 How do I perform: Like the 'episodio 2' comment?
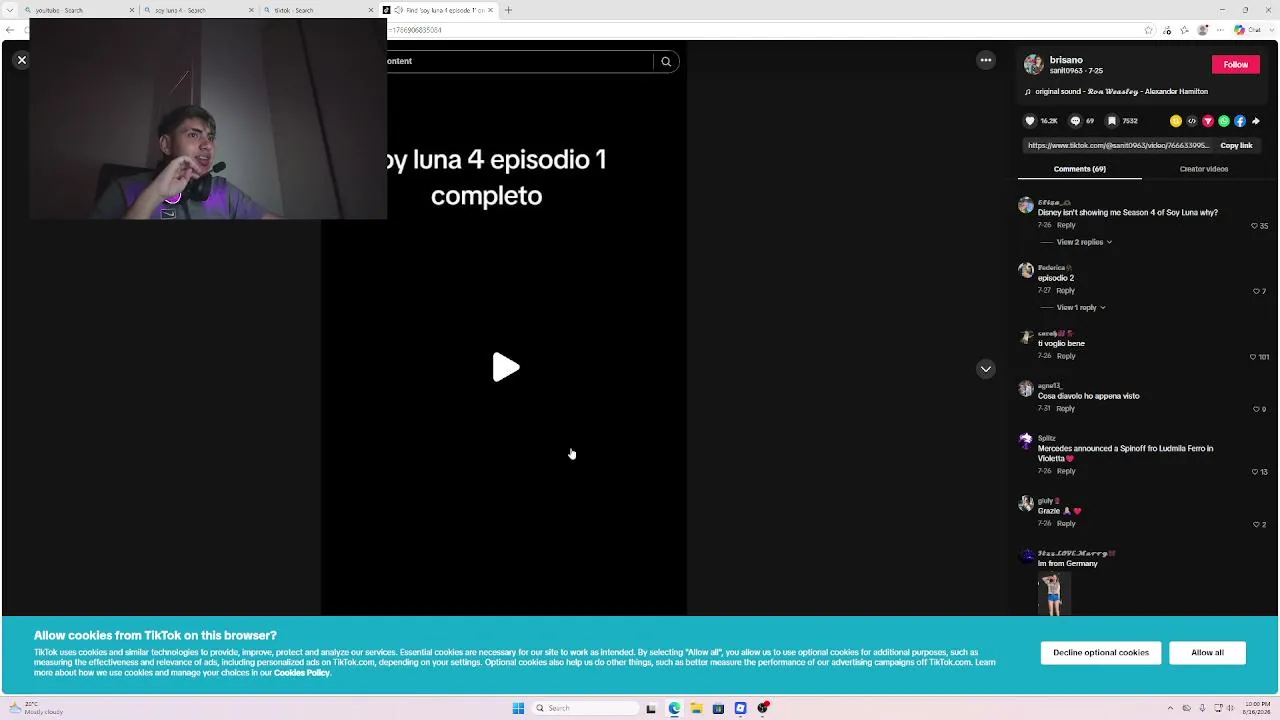[1256, 291]
